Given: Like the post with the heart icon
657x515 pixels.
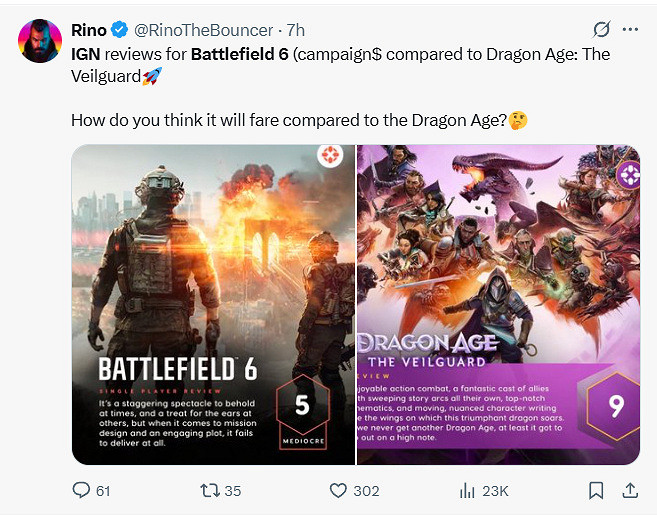Looking at the screenshot, I should click(x=339, y=490).
